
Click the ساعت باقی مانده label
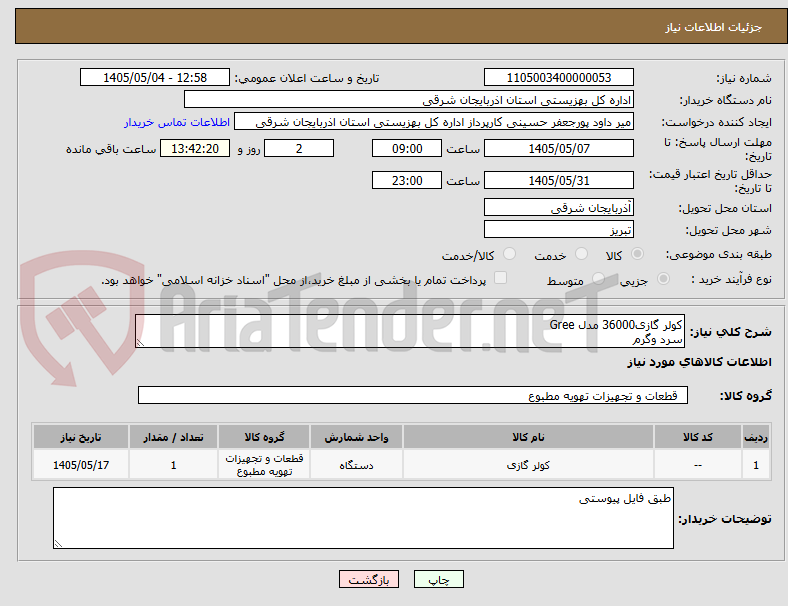111,149
